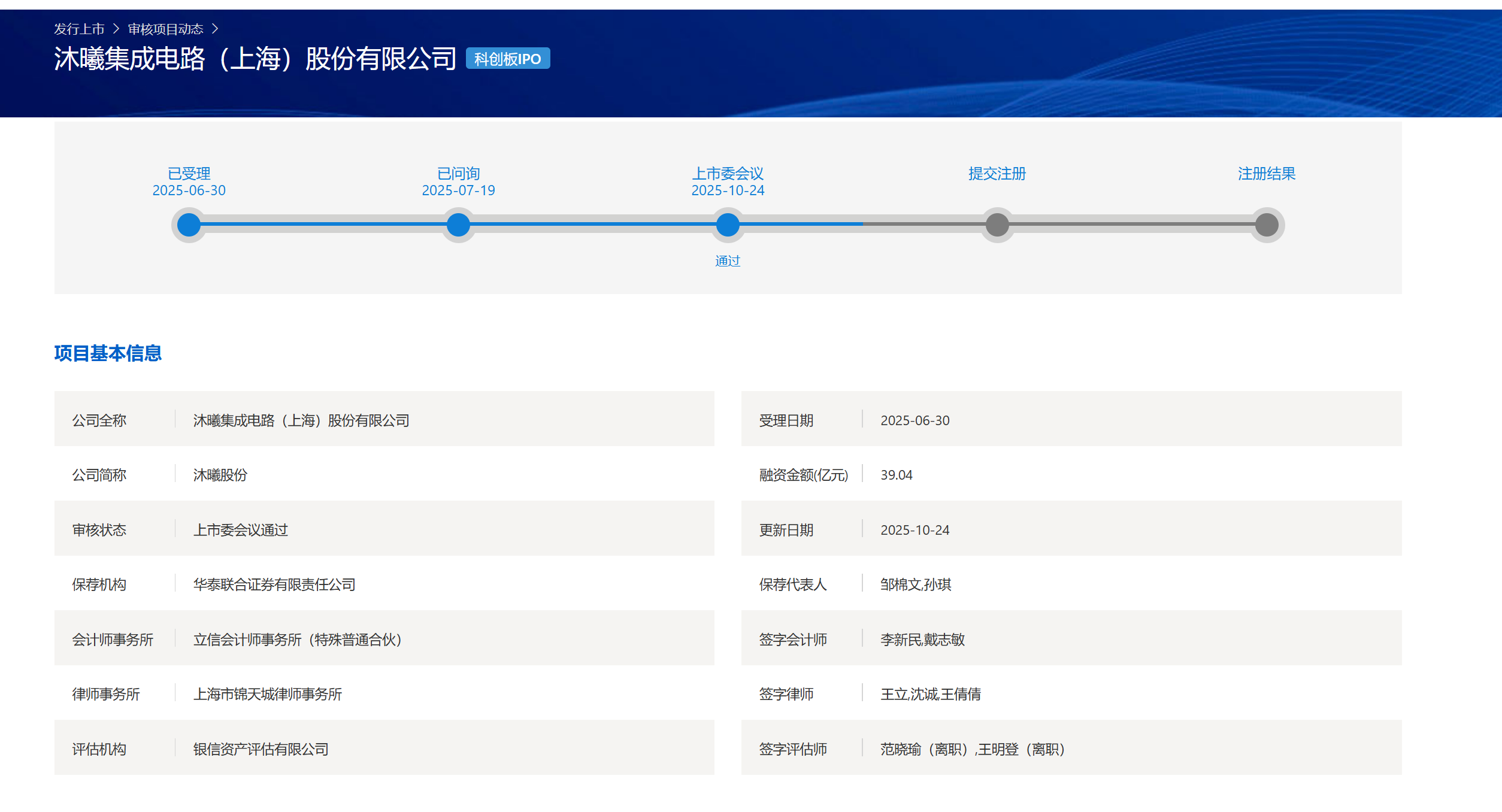Image resolution: width=1502 pixels, height=812 pixels.
Task: Click the 科创板IPO badge
Action: tap(507, 59)
